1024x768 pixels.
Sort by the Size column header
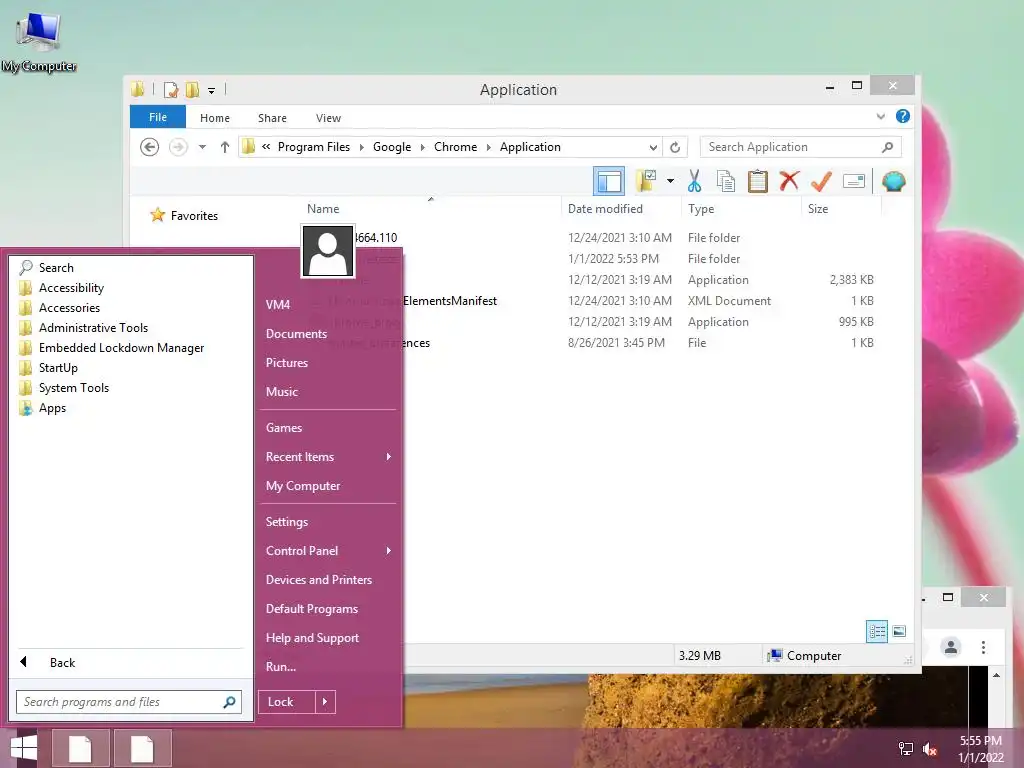point(818,209)
